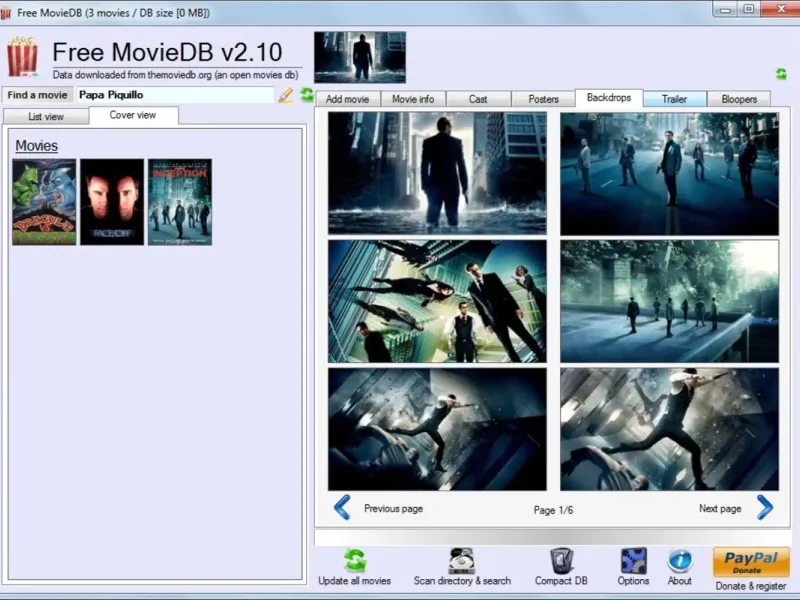Viewport: 800px width, 600px height.
Task: Open backdrop of rotated cast among tilted buildings
Action: (437, 302)
